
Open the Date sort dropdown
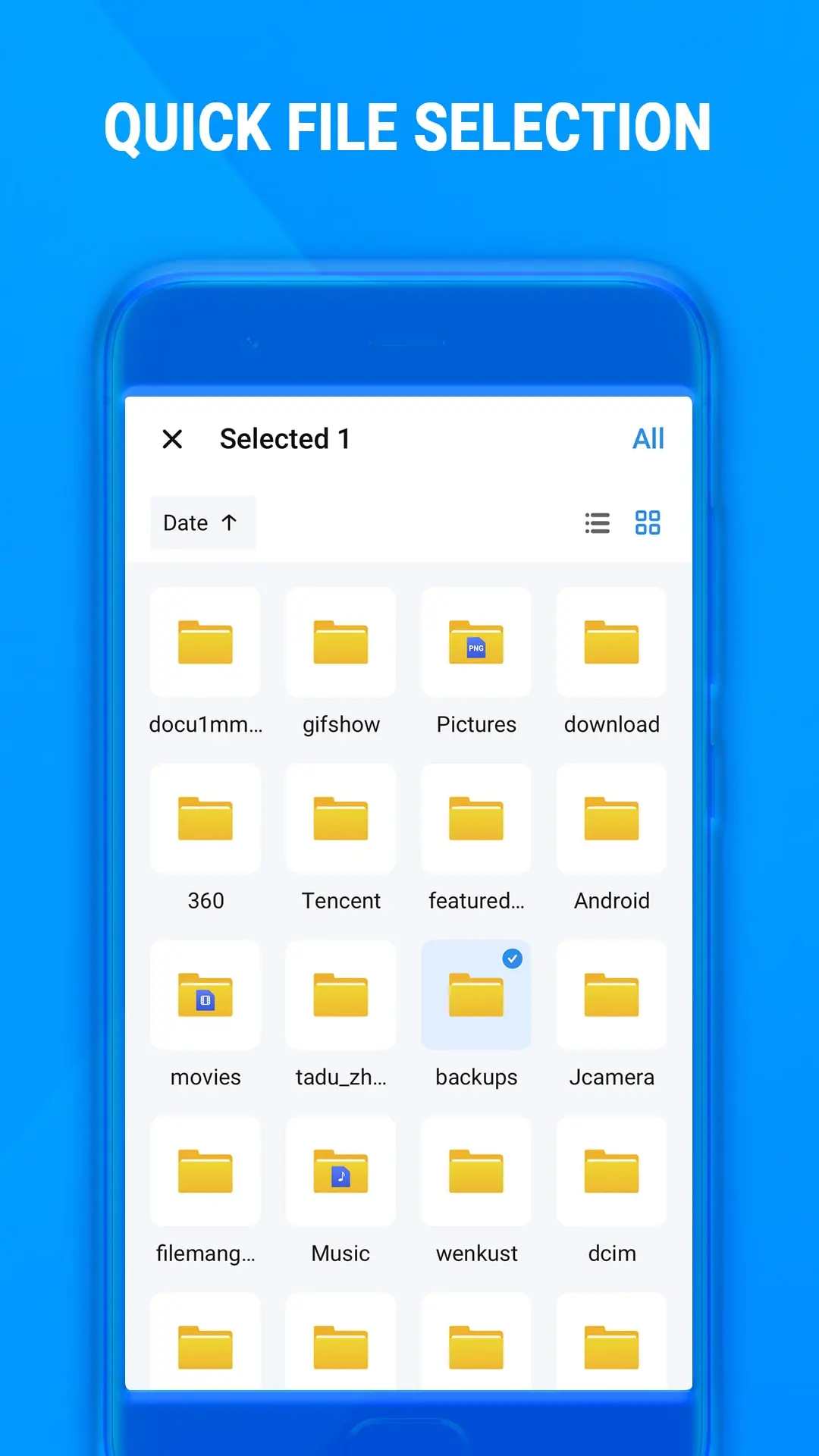(x=202, y=522)
